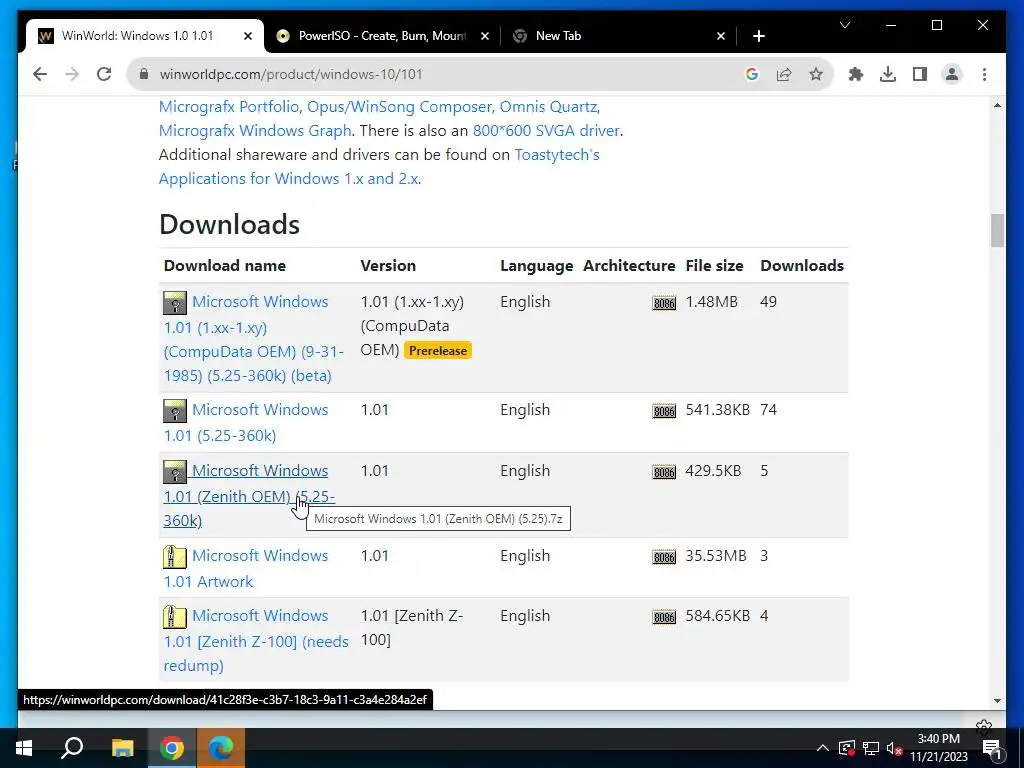Click the site lock icon in address bar
The height and width of the screenshot is (768, 1024).
point(144,74)
